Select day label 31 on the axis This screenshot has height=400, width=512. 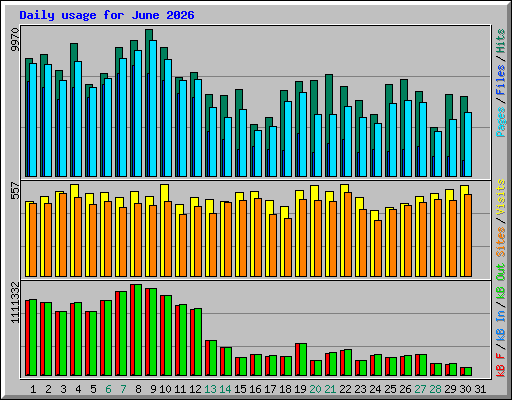click(480, 389)
